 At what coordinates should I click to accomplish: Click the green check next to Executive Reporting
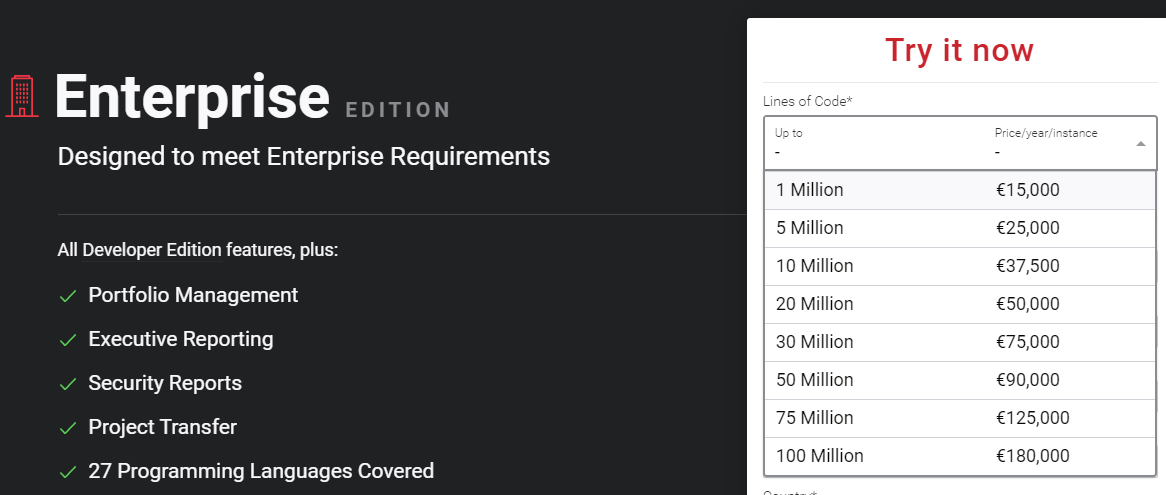pos(68,340)
